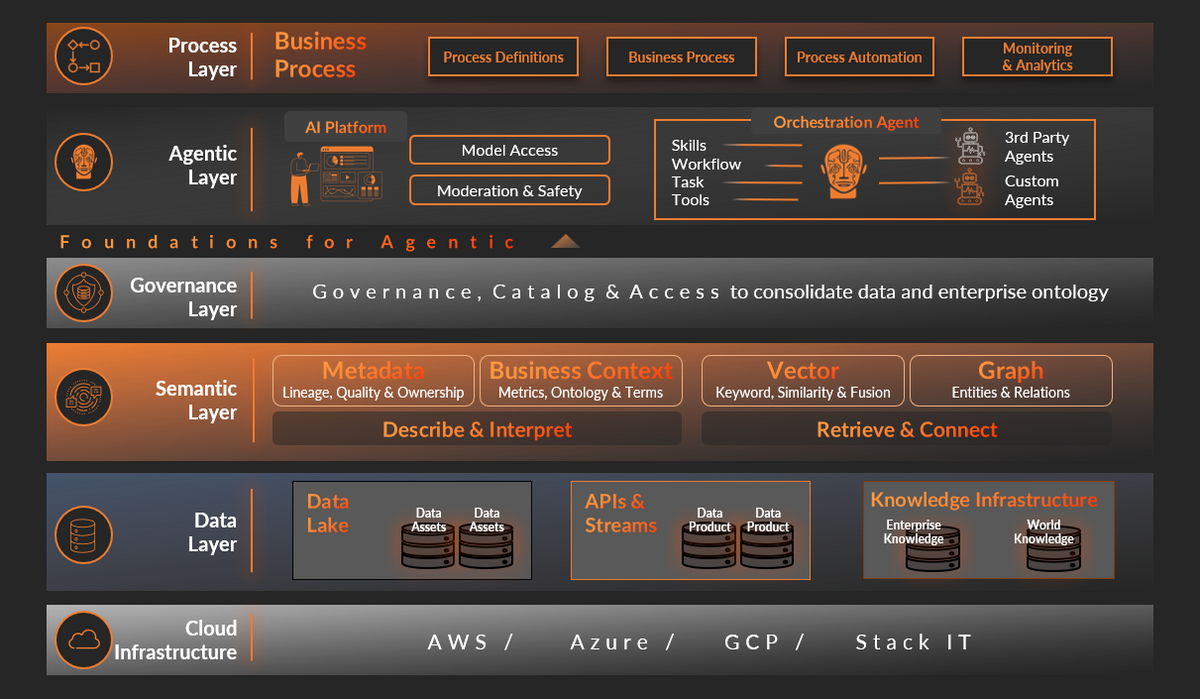Select the Monitoring & Analytics box

pos(1037,57)
